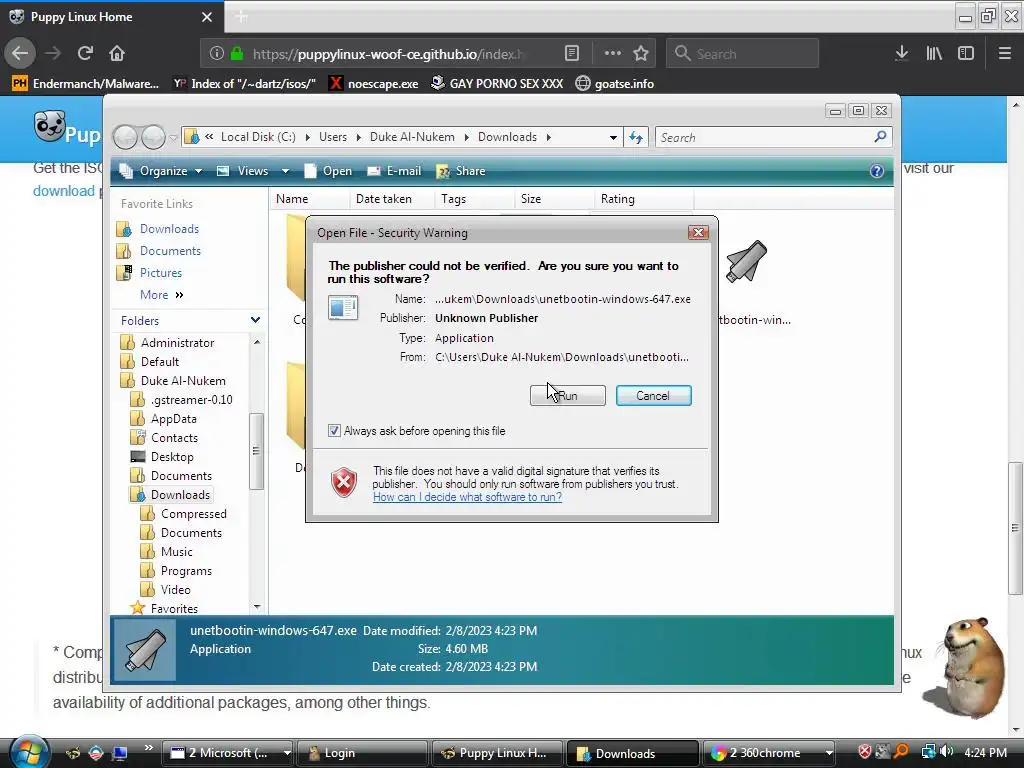The image size is (1024, 768).
Task: Open address bar history dropdown
Action: [613, 138]
